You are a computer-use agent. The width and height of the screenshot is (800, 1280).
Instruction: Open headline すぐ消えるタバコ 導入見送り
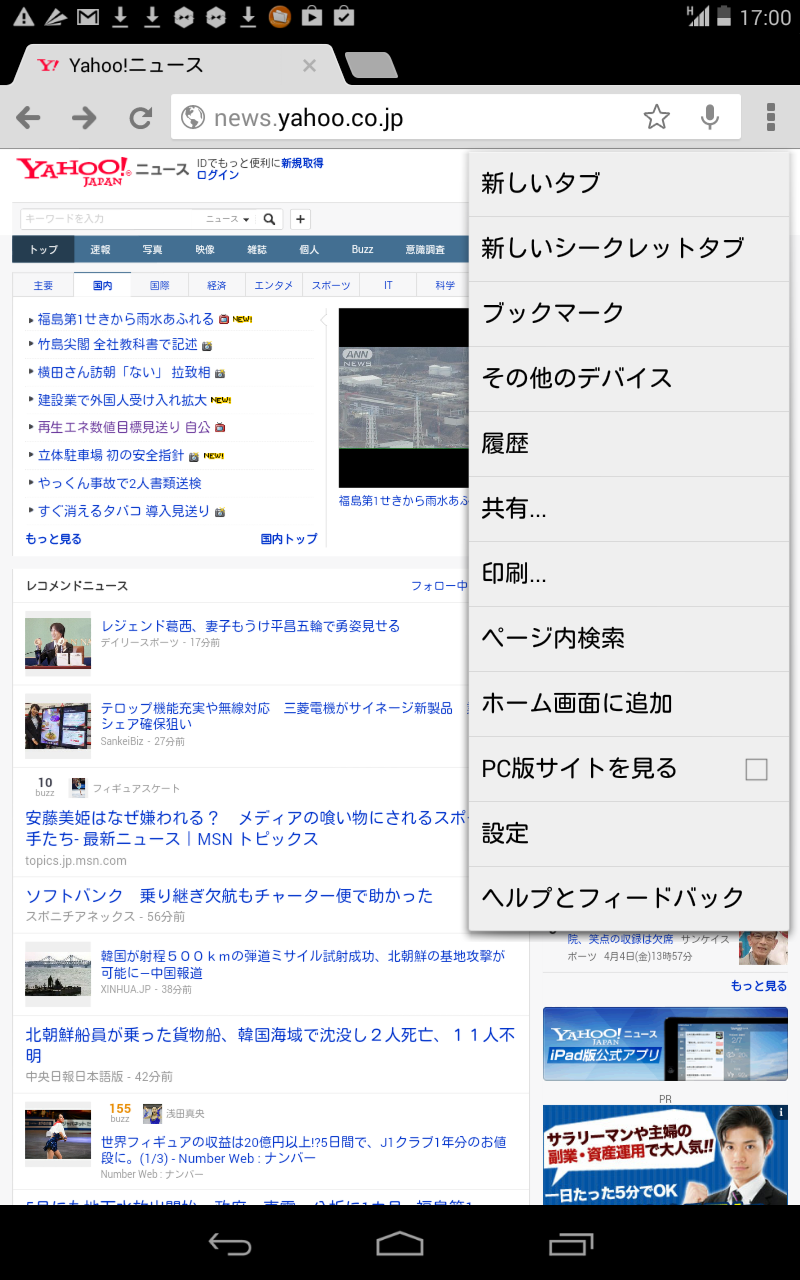[x=124, y=511]
